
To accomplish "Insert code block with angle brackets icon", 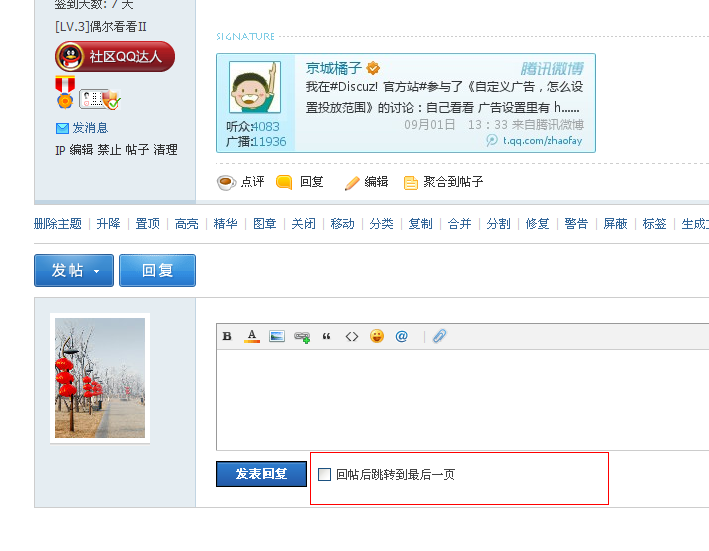I will pyautogui.click(x=352, y=336).
